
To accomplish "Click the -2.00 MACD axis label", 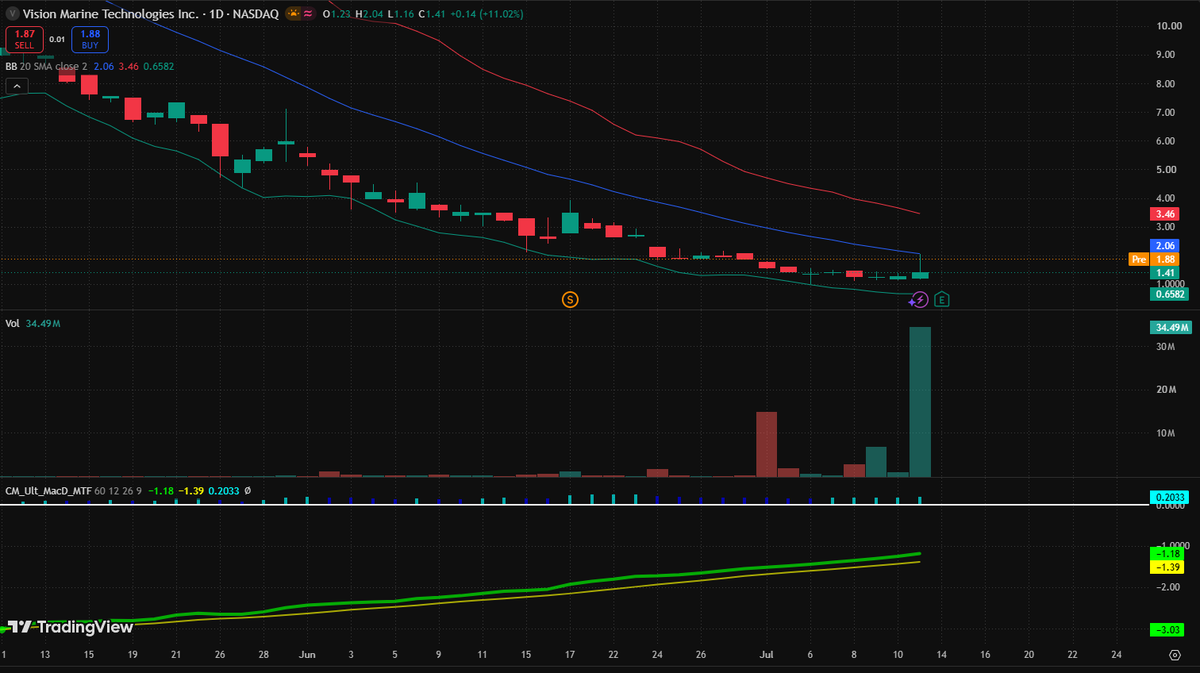I will (x=1167, y=587).
